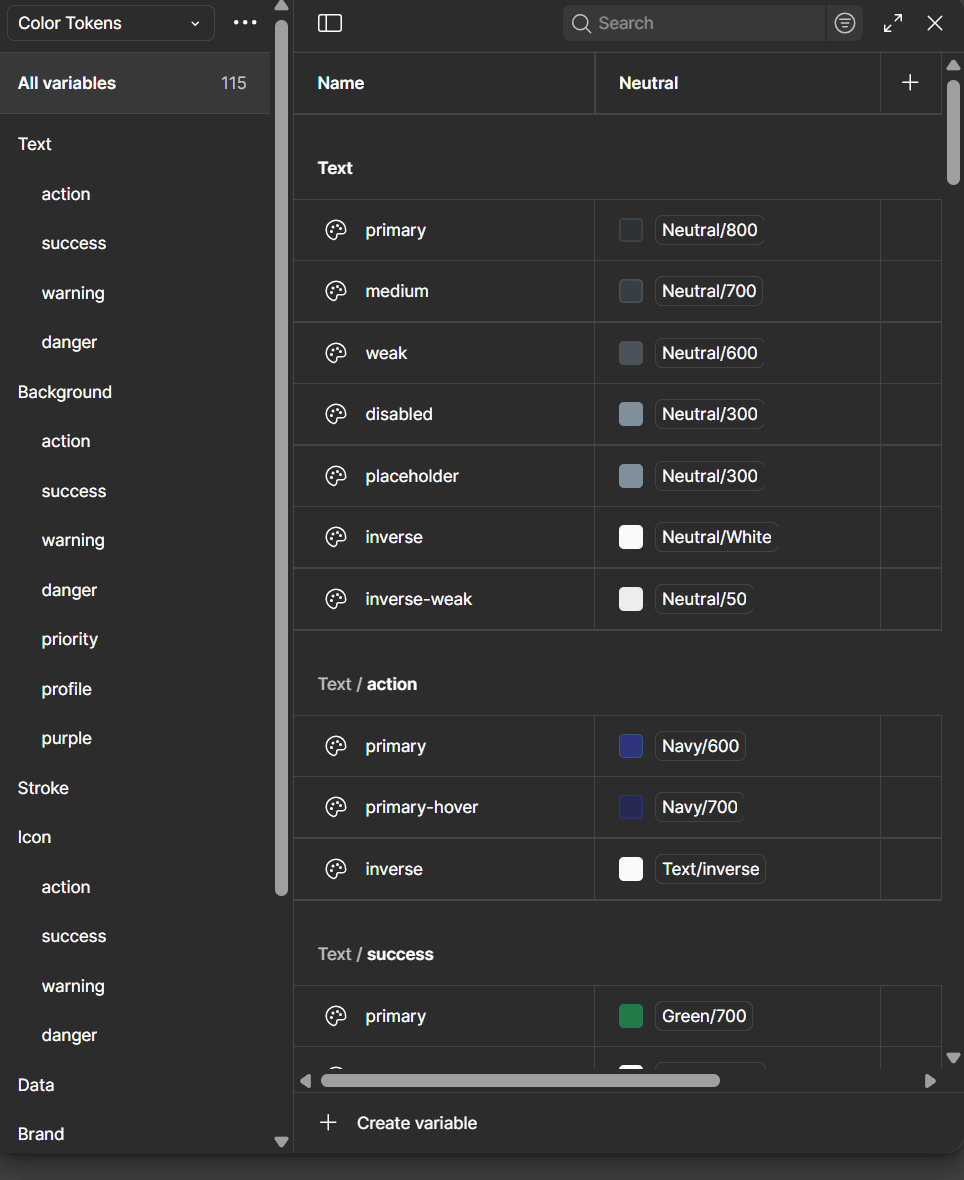
Task: Open action under Background in the sidebar
Action: point(66,442)
